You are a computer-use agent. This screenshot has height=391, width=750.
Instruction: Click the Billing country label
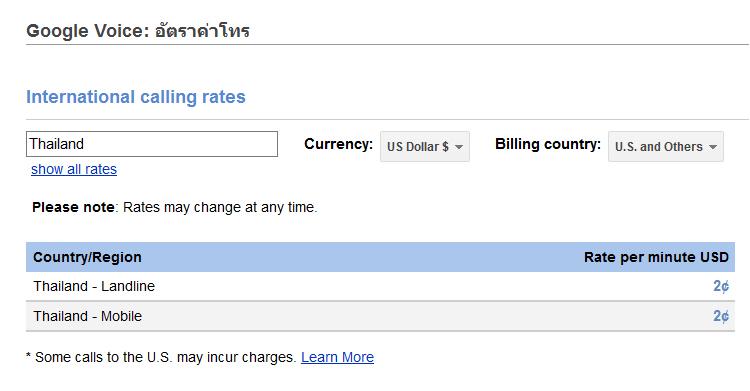[x=548, y=144]
